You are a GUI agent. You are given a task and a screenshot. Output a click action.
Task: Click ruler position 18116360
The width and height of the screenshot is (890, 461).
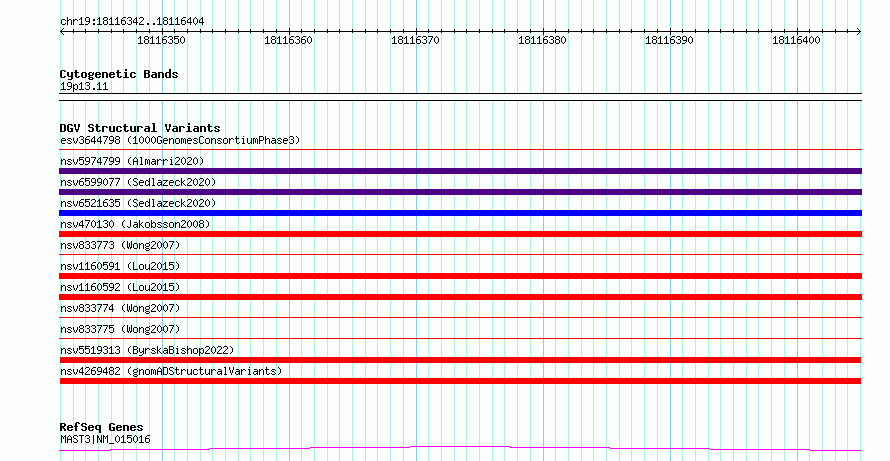(x=288, y=40)
